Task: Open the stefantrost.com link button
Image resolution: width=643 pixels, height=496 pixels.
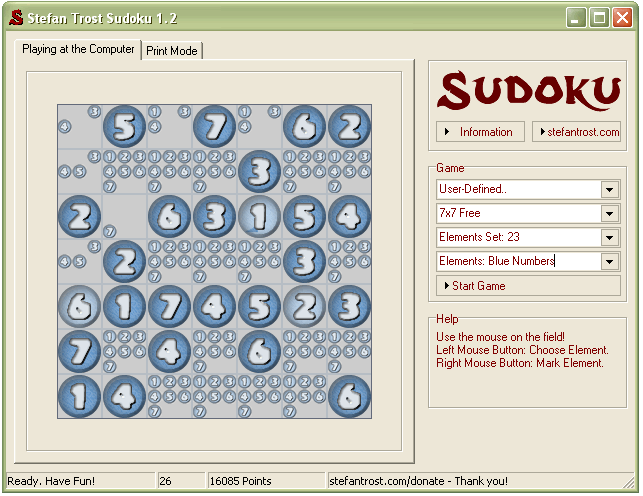Action: tap(577, 132)
